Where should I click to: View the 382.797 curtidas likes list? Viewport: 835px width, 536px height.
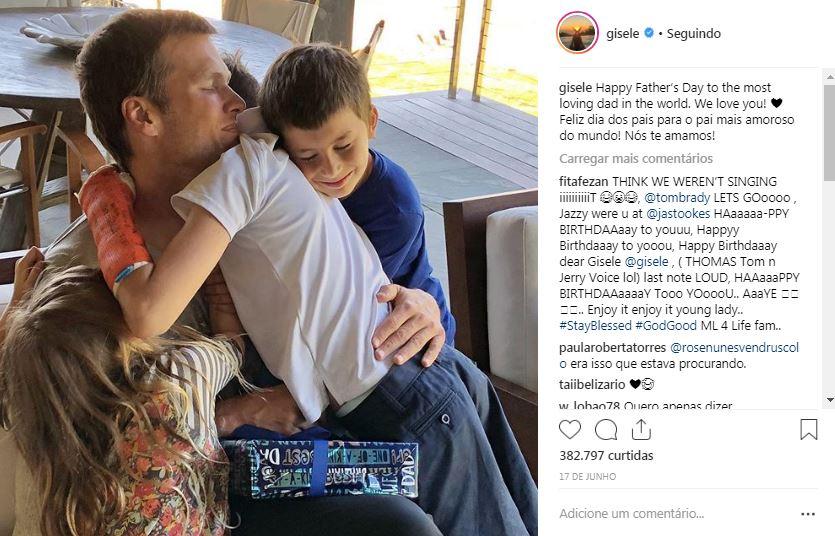pos(606,456)
